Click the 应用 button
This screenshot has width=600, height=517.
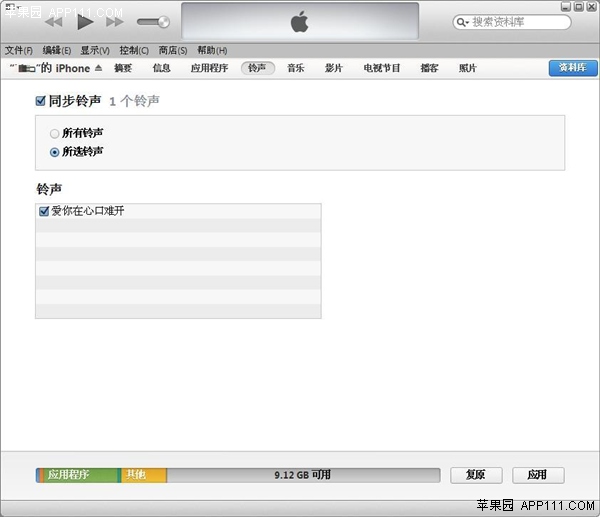point(538,475)
